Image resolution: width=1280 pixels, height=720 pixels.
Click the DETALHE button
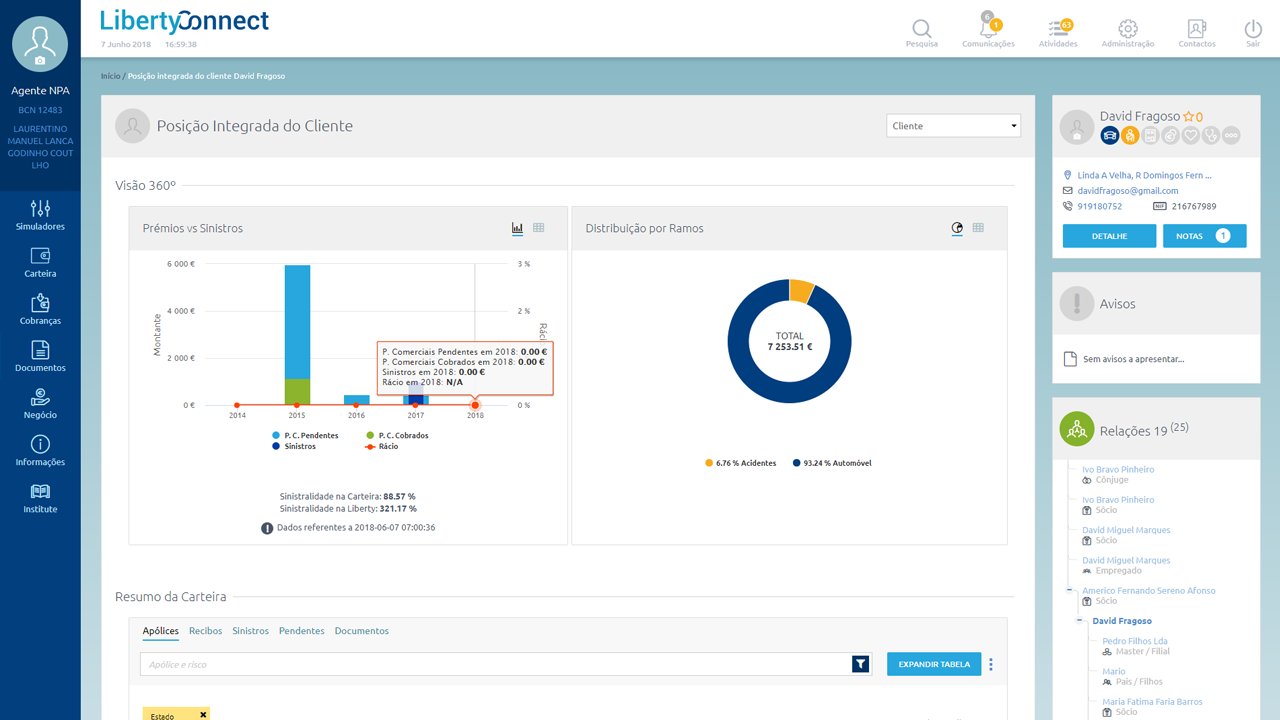pos(1109,236)
